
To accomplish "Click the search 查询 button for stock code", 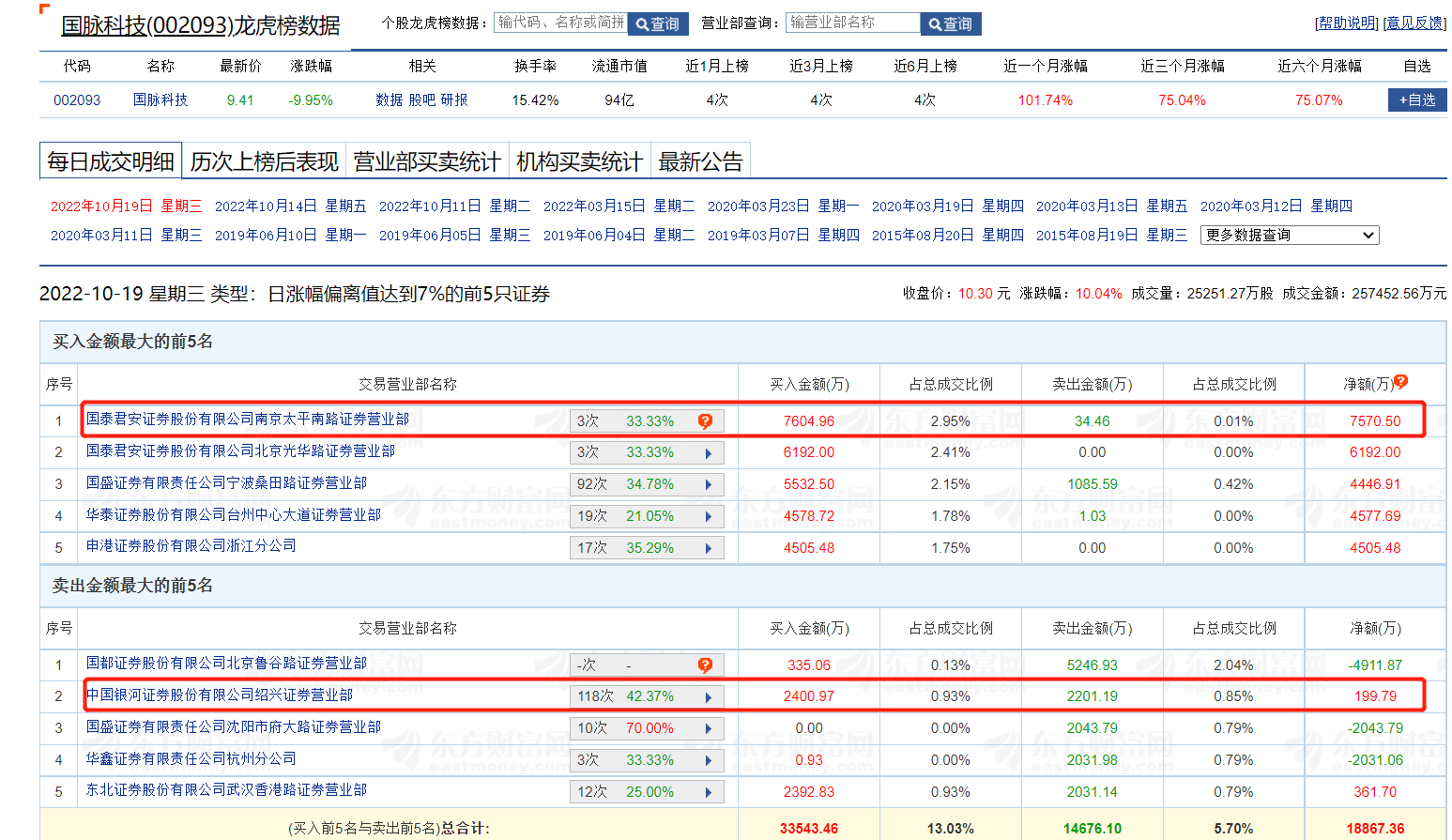I will pyautogui.click(x=658, y=24).
